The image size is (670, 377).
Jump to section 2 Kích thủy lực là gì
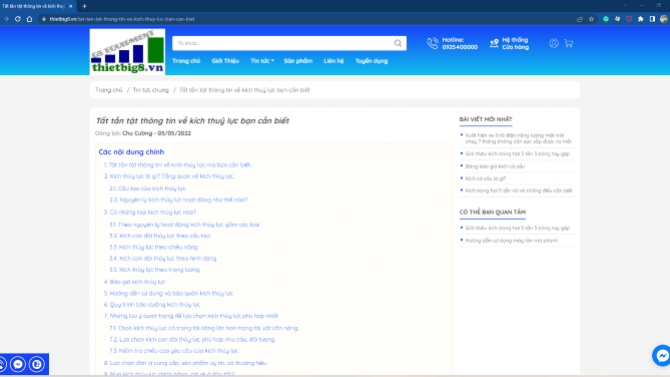169,176
